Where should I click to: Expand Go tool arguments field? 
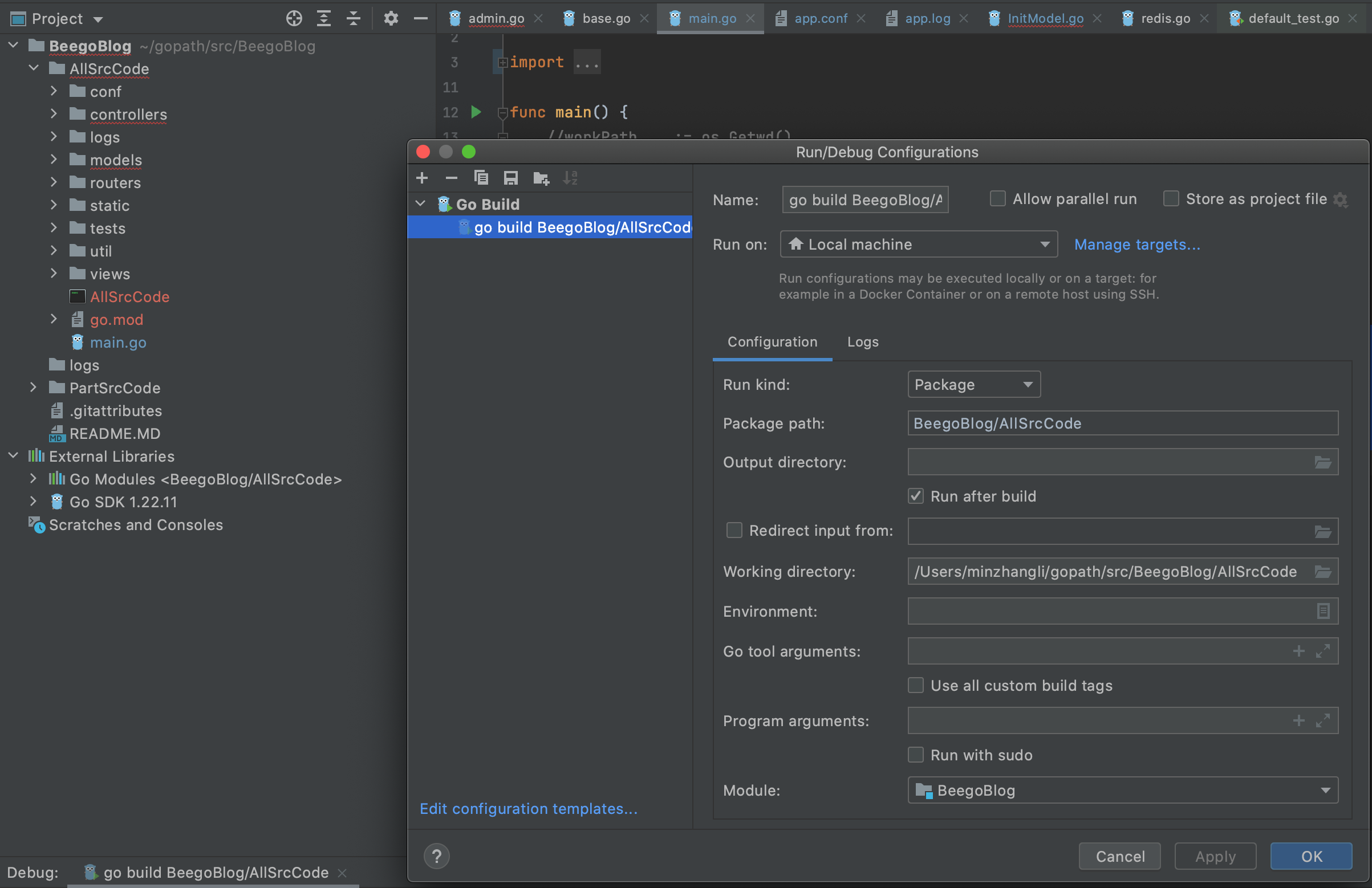pyautogui.click(x=1322, y=651)
